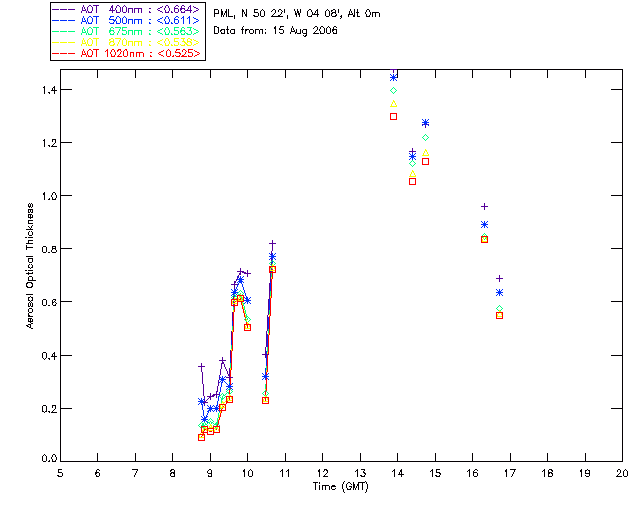The image size is (640, 512).
Task: Click the 'Data from: 15 Aug 2006' line
Action: point(276,31)
